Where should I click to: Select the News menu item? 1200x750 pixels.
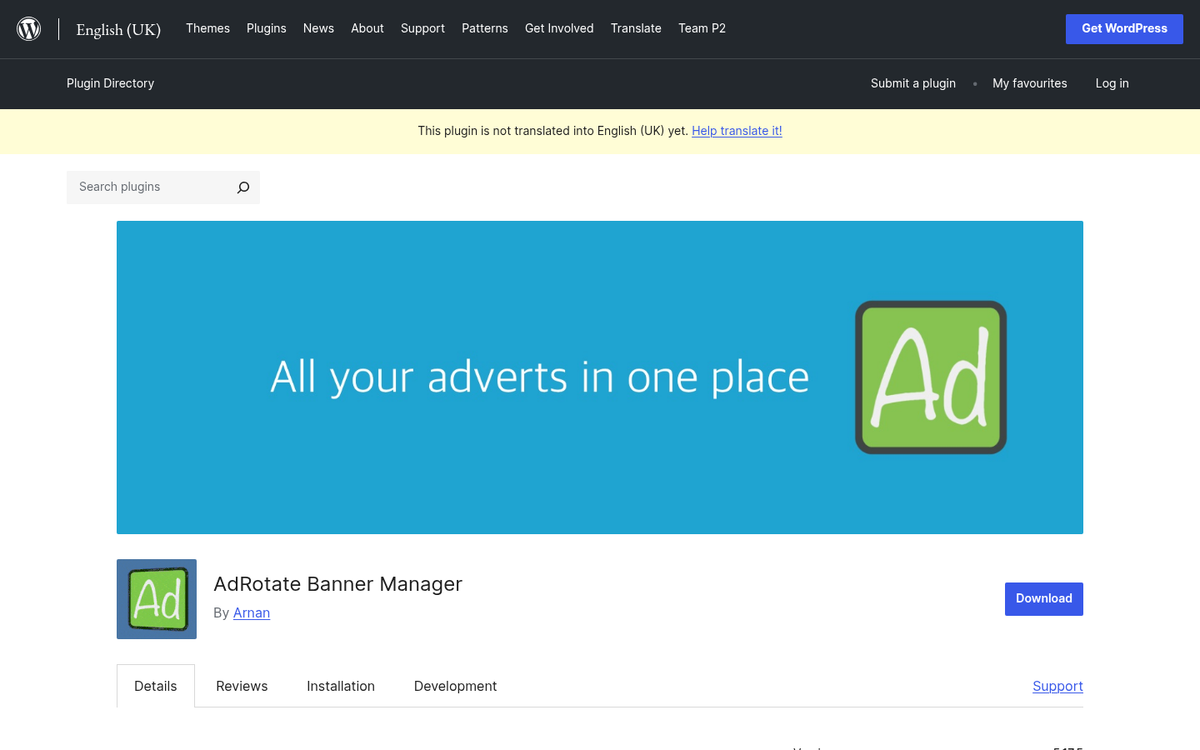pyautogui.click(x=318, y=28)
